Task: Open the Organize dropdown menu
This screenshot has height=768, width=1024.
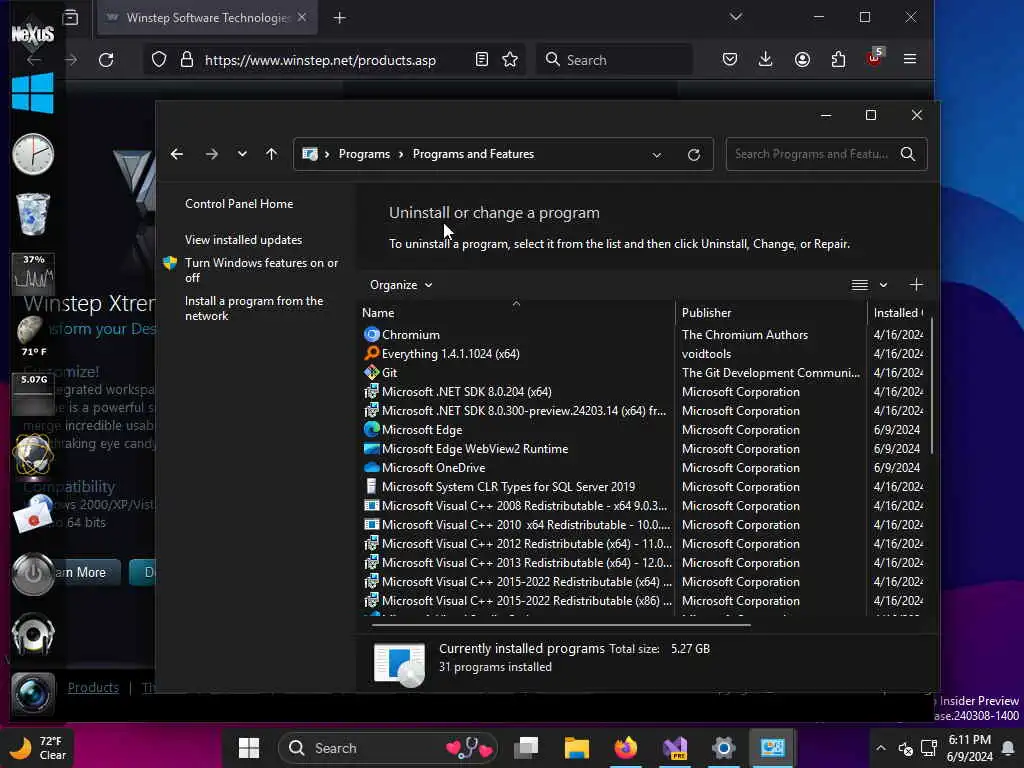Action: click(401, 285)
